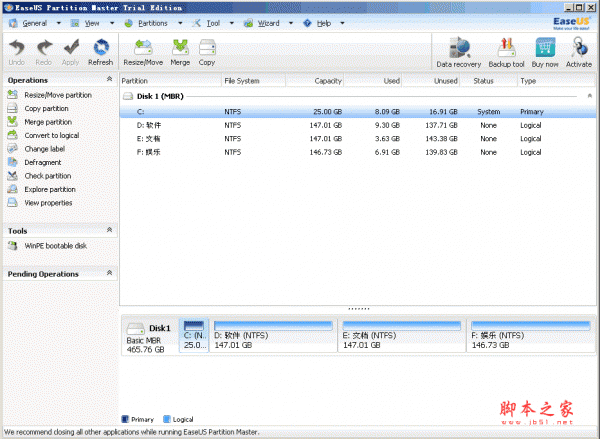Open the Partitions menu
The width and height of the screenshot is (600, 439).
click(153, 23)
